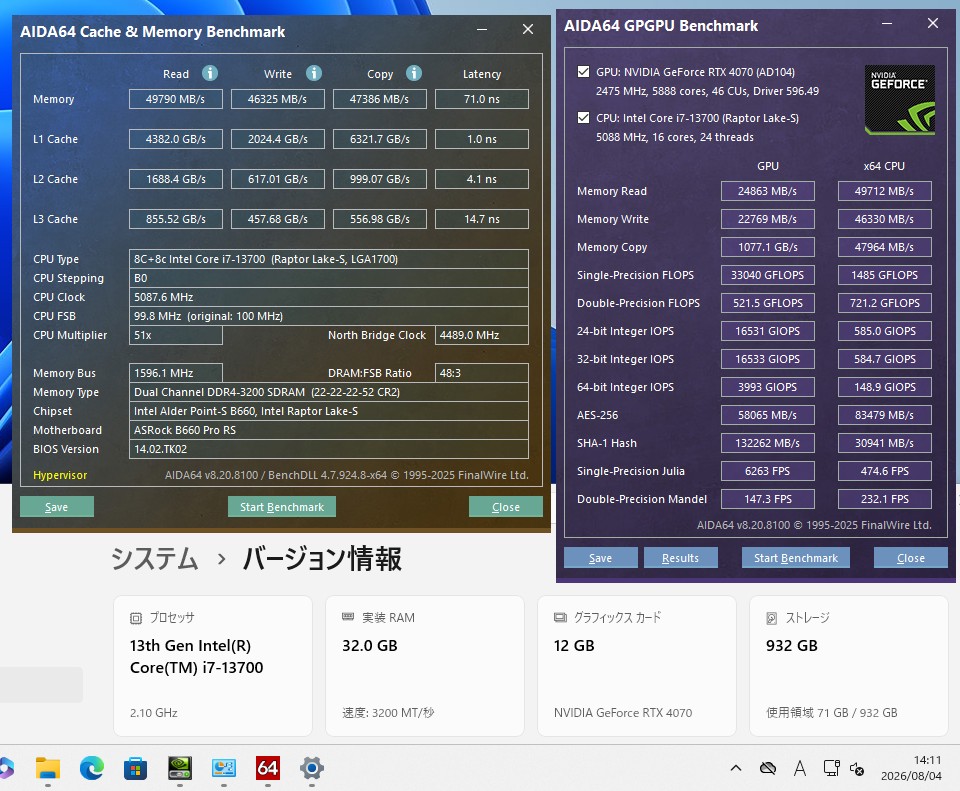
Task: Click GPU Single-Precision 33040 GFLOPS value
Action: coord(768,275)
